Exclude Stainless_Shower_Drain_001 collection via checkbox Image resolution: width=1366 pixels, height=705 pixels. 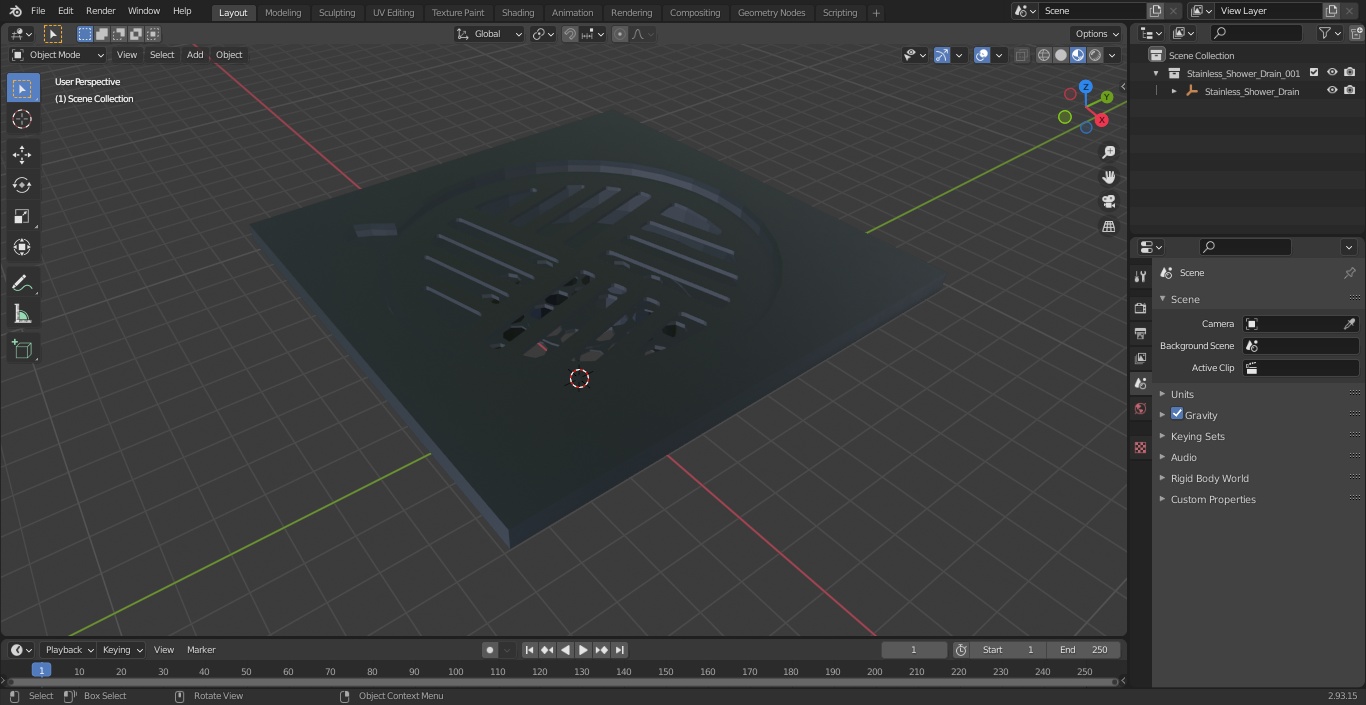[x=1314, y=73]
